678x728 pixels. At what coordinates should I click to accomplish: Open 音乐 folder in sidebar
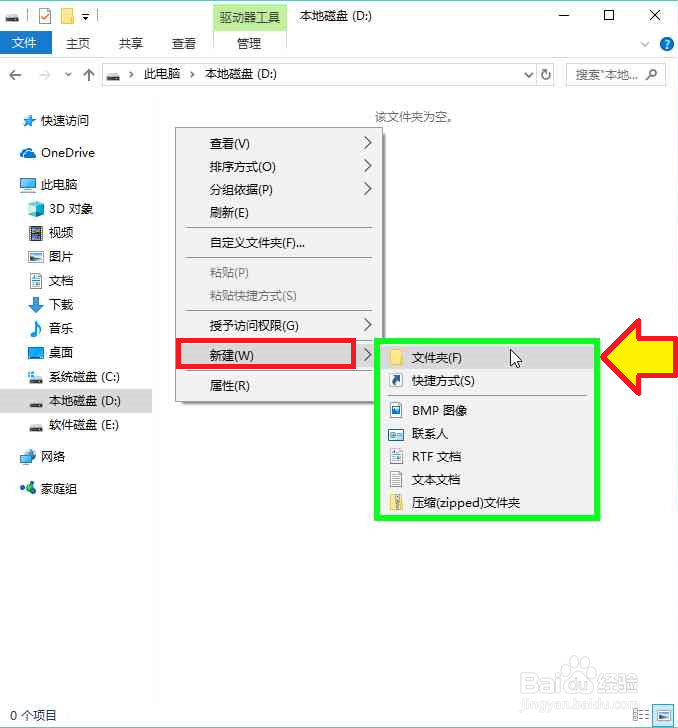coord(61,329)
